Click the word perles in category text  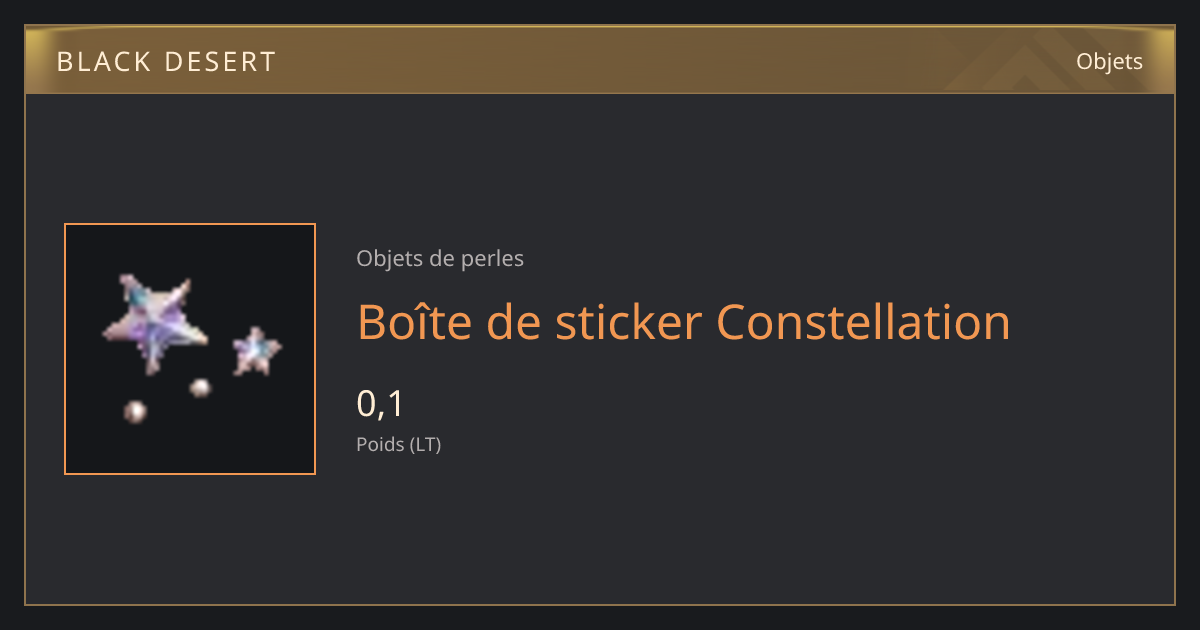coord(492,259)
